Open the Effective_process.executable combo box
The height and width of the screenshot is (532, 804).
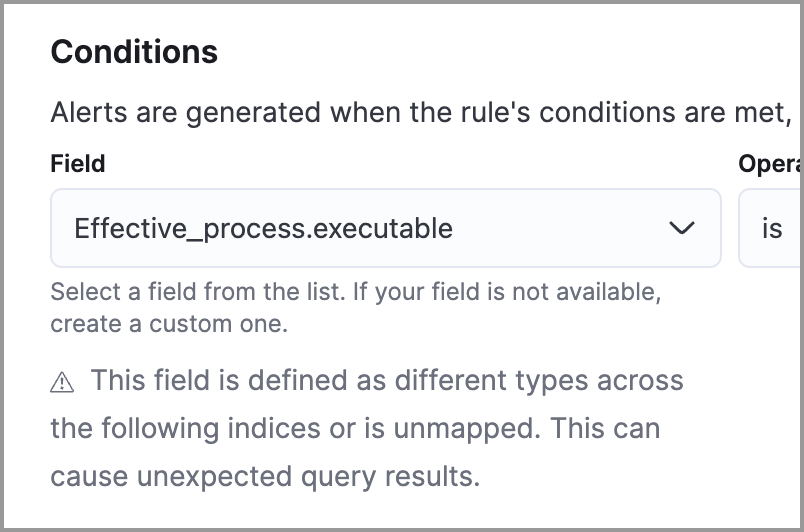360,228
